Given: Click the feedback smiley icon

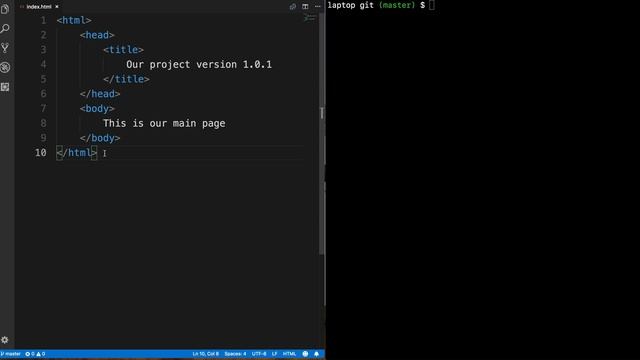Looking at the screenshot, I should coord(305,354).
